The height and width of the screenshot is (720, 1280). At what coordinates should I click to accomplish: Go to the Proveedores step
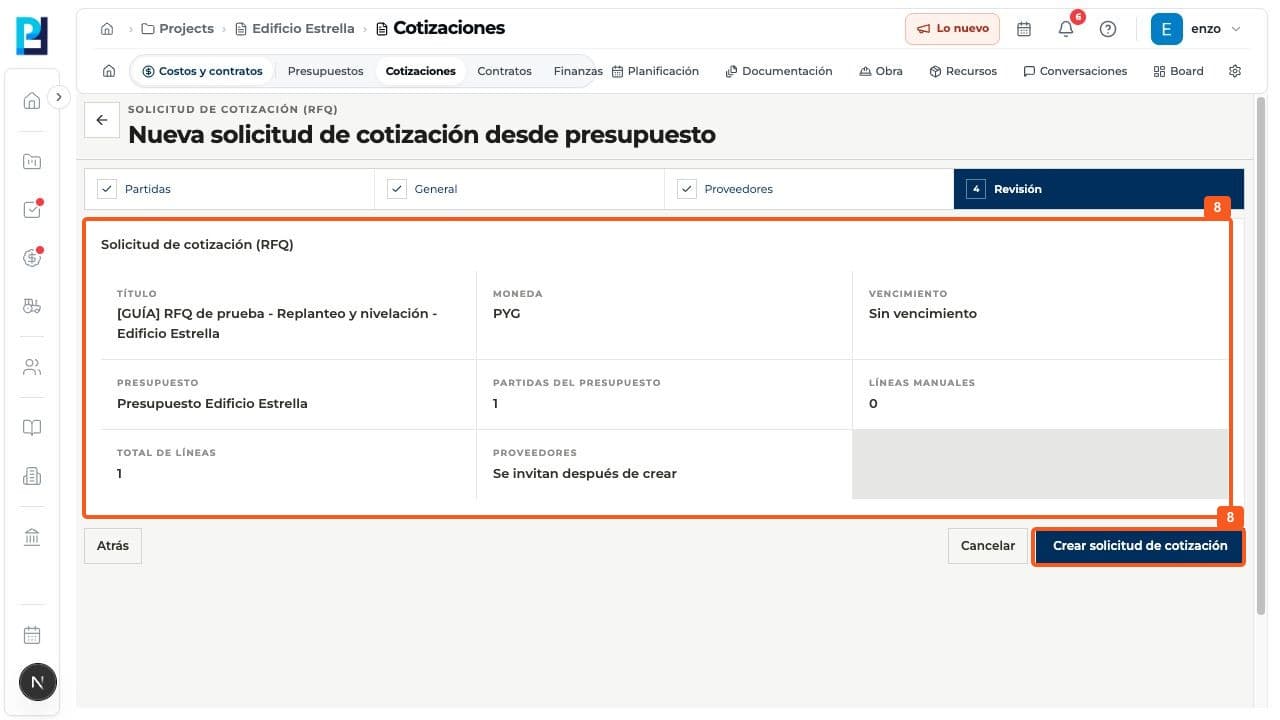point(809,189)
